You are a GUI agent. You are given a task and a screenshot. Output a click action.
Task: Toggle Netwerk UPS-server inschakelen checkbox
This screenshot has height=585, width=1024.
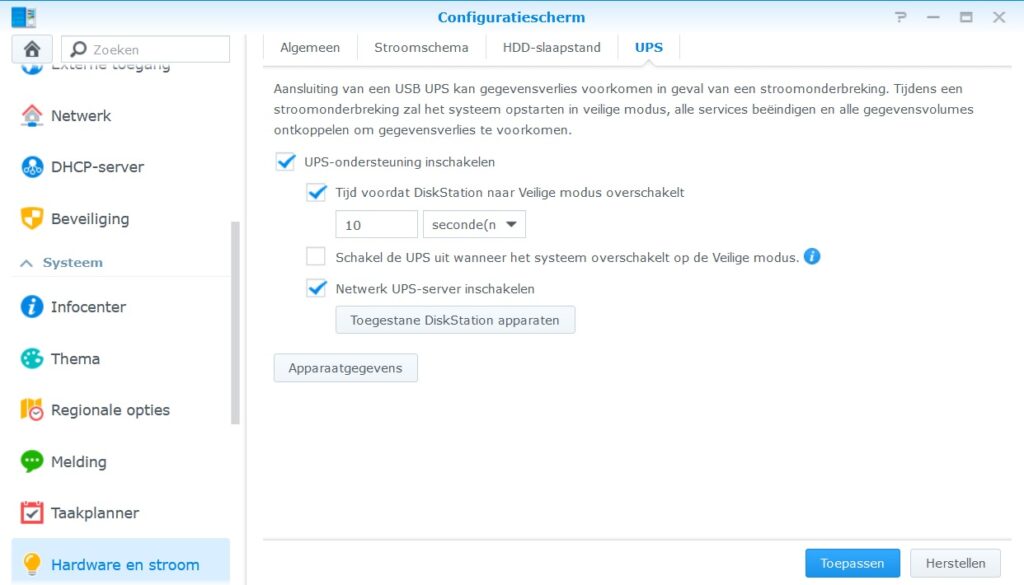click(x=317, y=289)
